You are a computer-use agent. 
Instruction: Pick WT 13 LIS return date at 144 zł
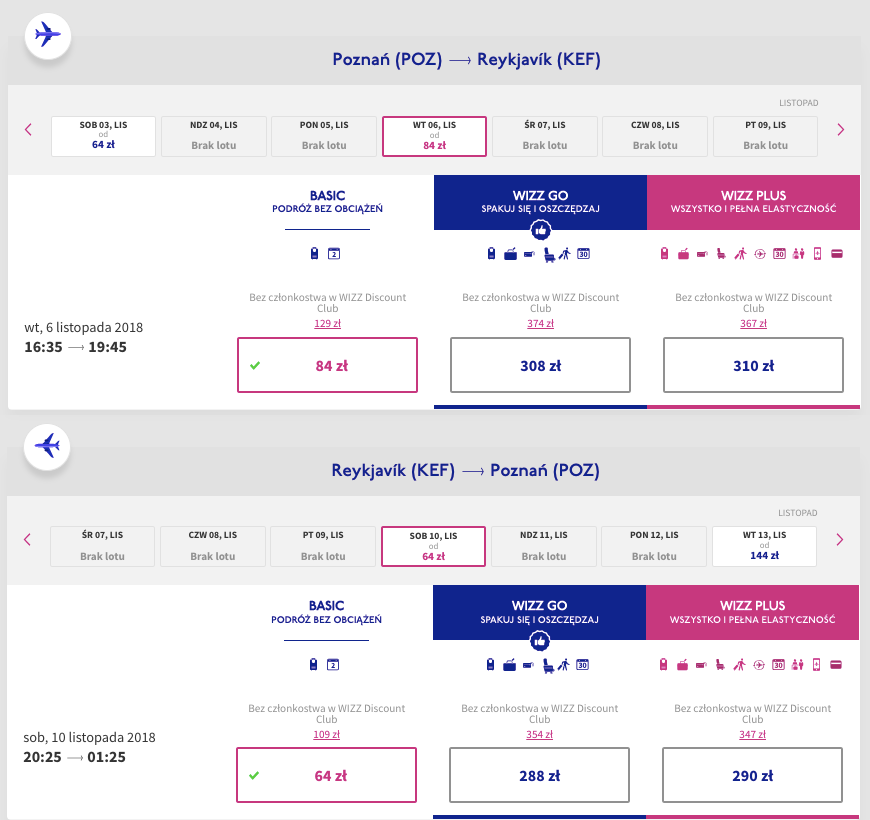point(764,547)
